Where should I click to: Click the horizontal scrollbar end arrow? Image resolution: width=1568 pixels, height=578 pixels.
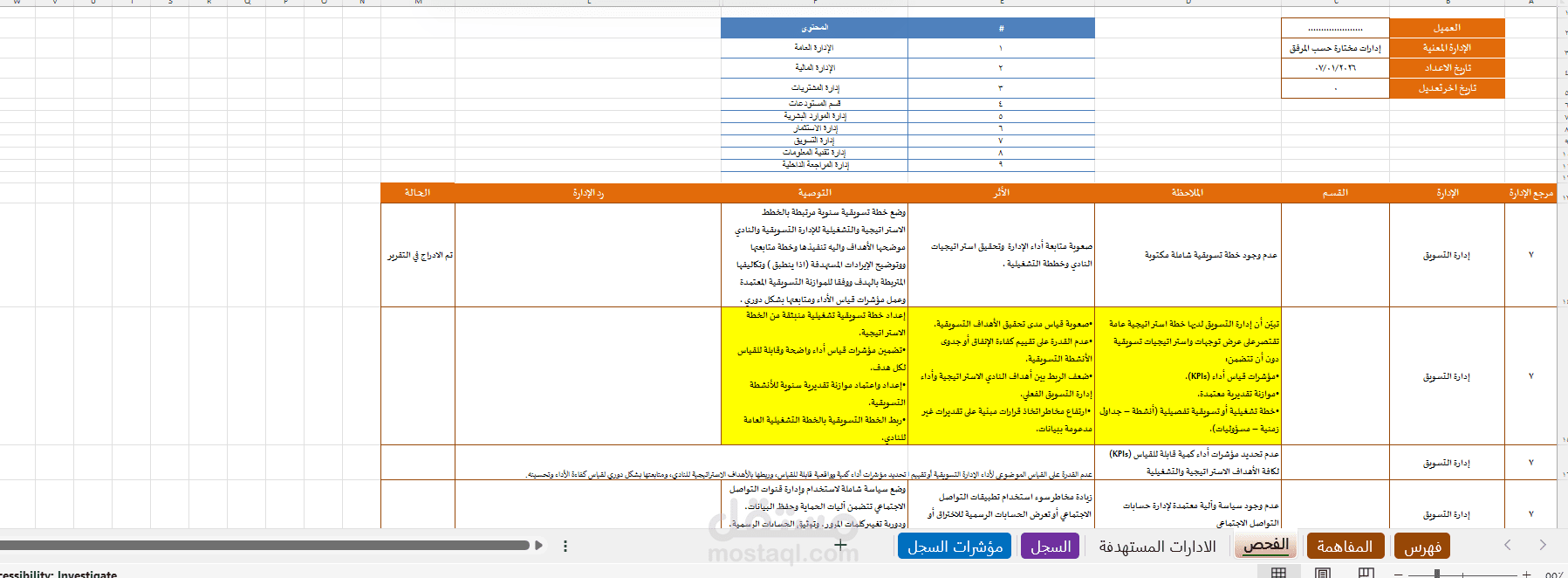(x=538, y=546)
